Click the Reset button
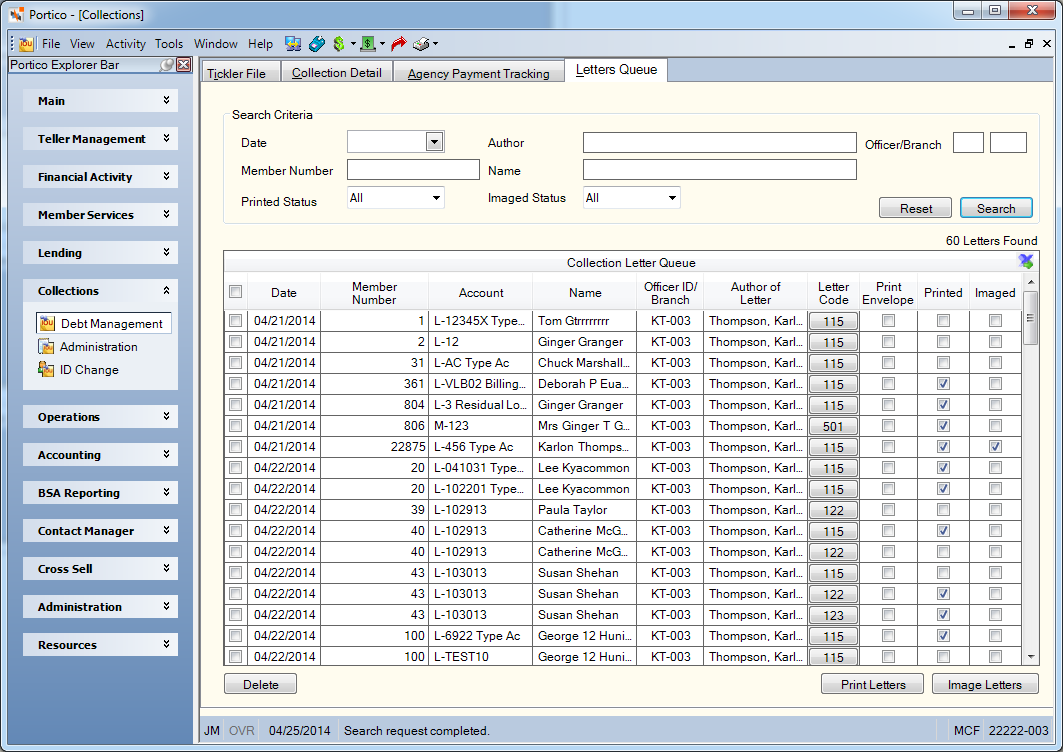Image resolution: width=1063 pixels, height=752 pixels. [x=915, y=208]
